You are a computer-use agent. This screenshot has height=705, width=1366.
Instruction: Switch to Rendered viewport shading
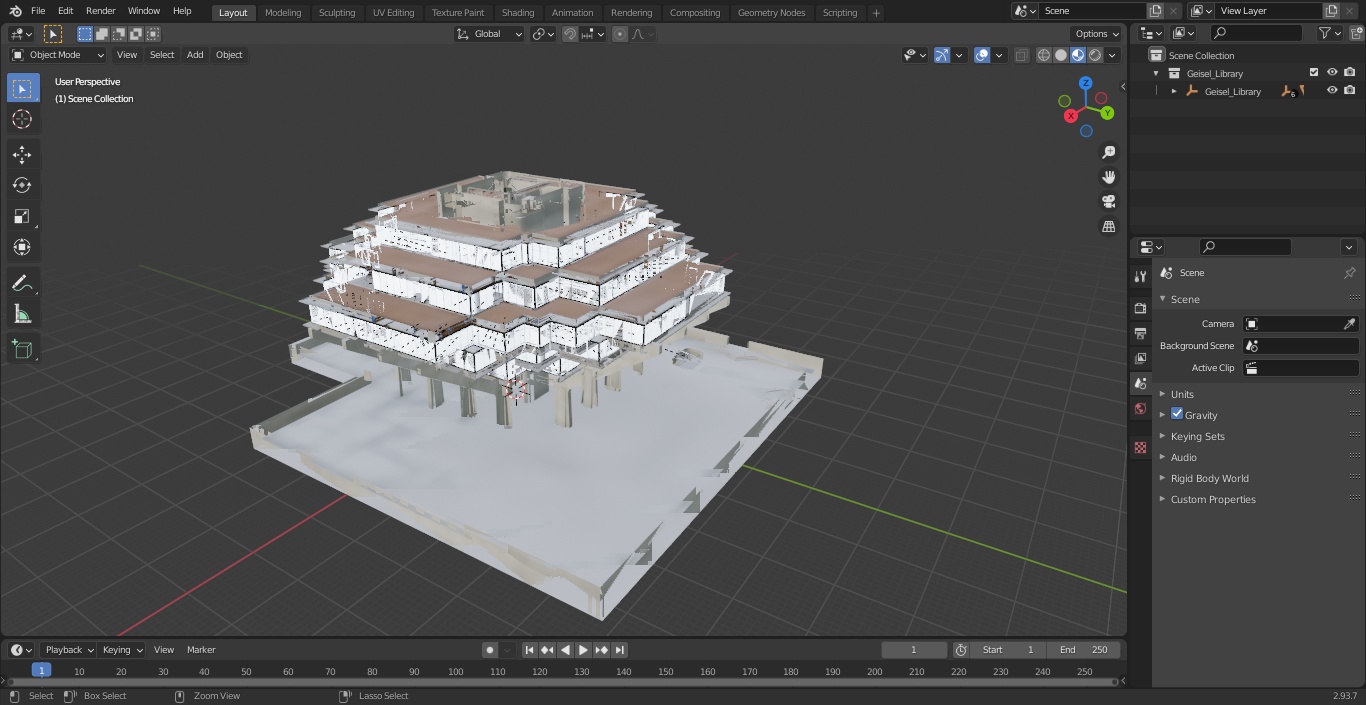(1095, 55)
